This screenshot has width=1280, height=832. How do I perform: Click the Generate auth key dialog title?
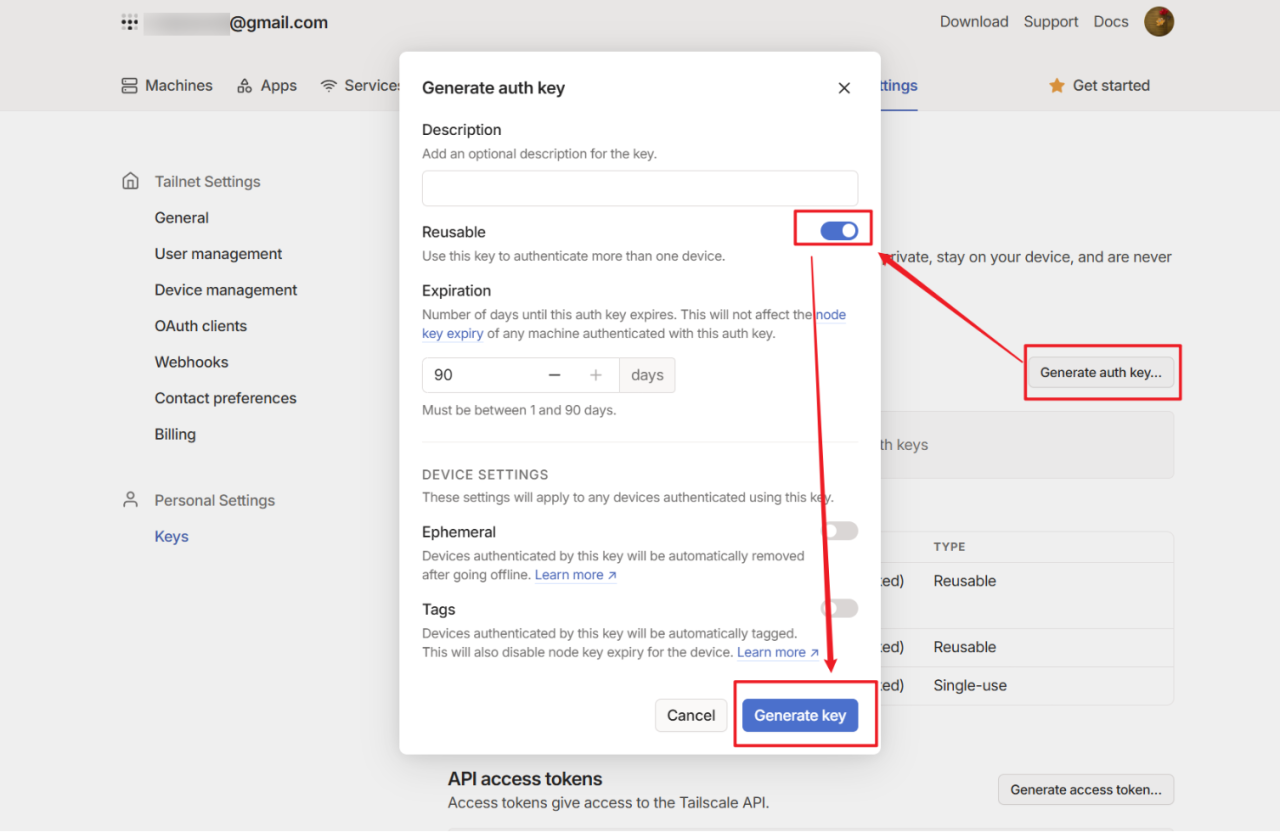tap(493, 88)
